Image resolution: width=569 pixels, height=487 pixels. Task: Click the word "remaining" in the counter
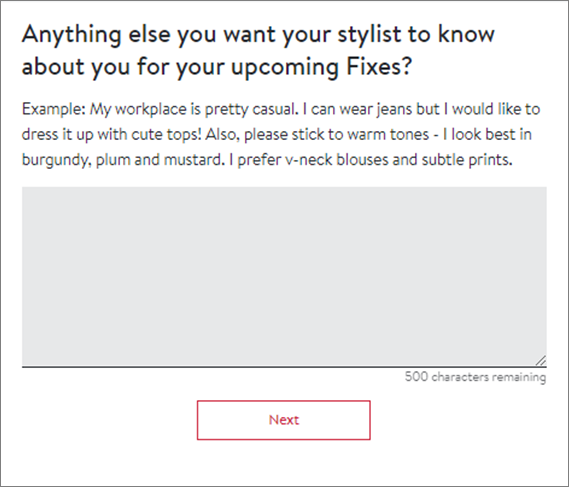(519, 377)
